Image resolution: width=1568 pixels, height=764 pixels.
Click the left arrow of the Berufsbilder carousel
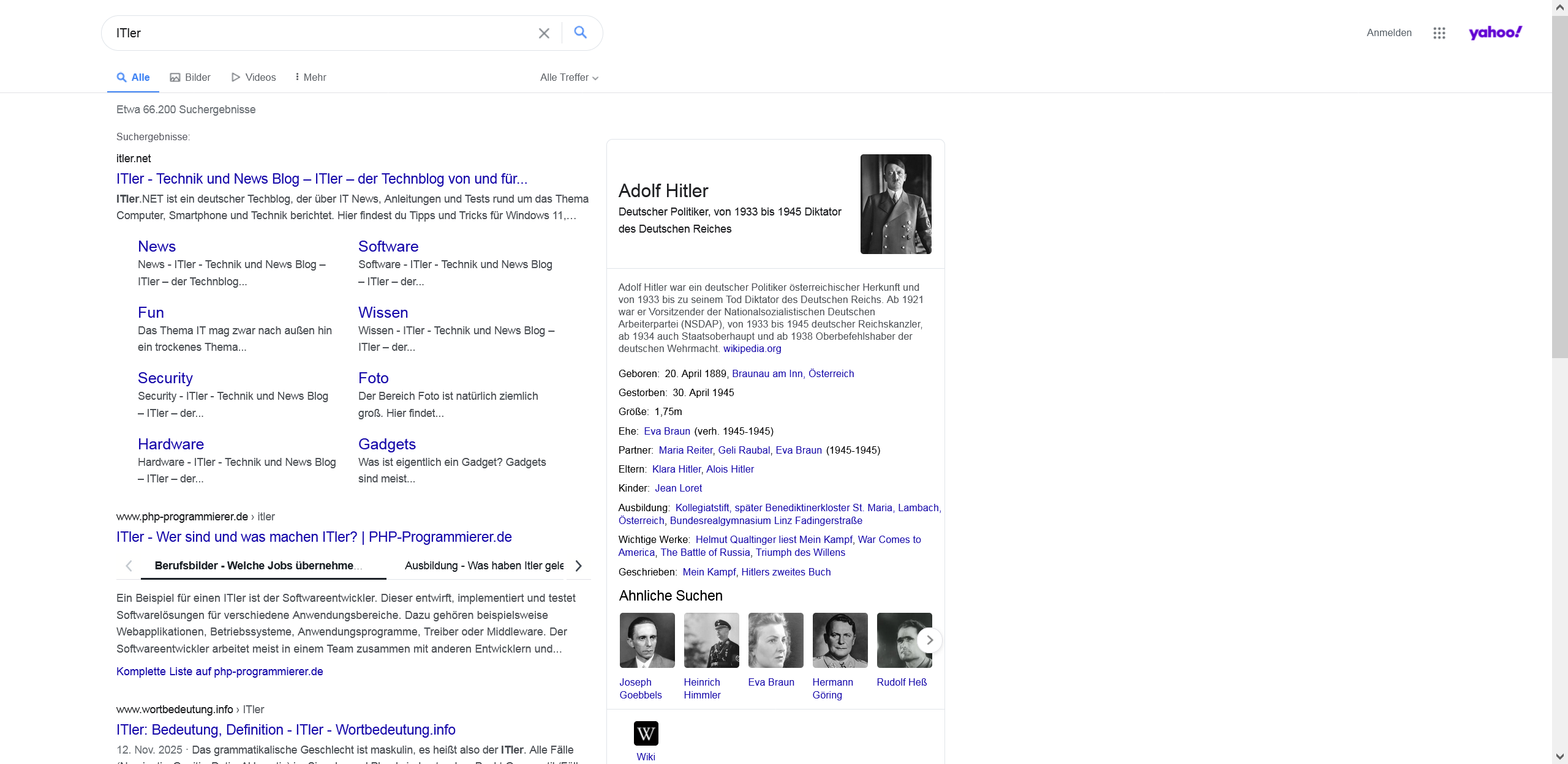tap(129, 566)
